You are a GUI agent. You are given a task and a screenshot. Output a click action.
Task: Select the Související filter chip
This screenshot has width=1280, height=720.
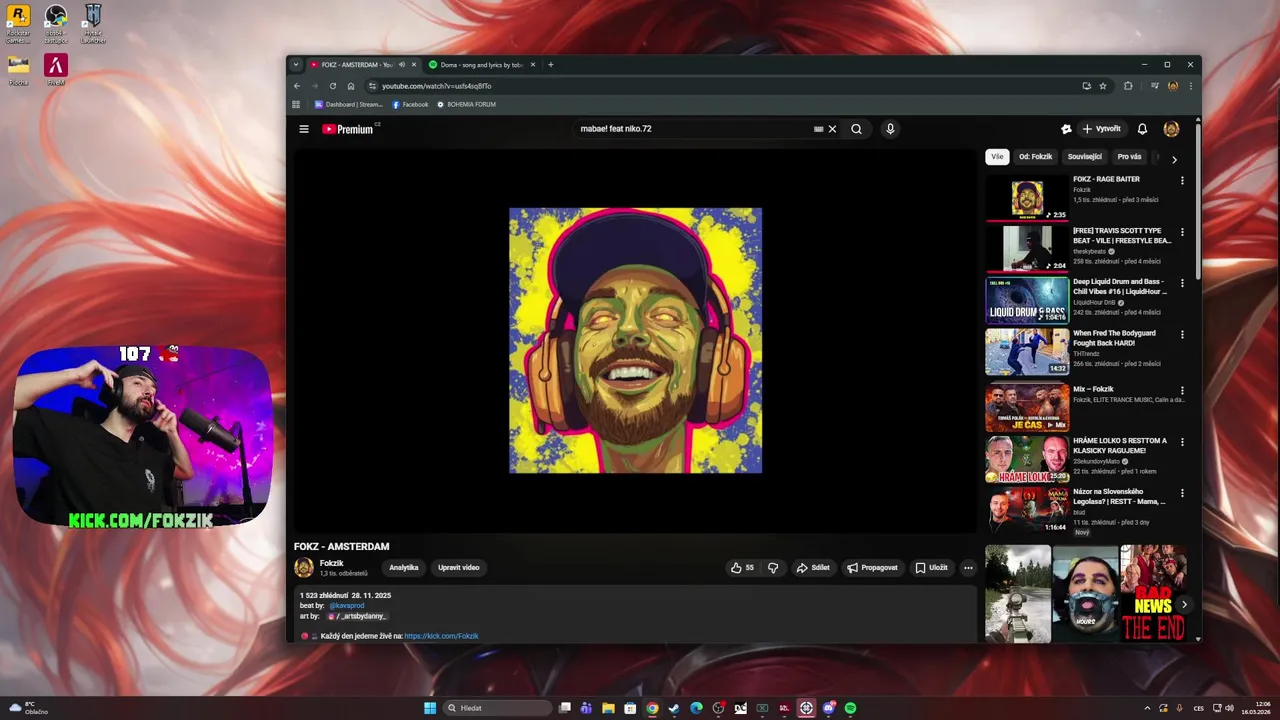(x=1085, y=157)
